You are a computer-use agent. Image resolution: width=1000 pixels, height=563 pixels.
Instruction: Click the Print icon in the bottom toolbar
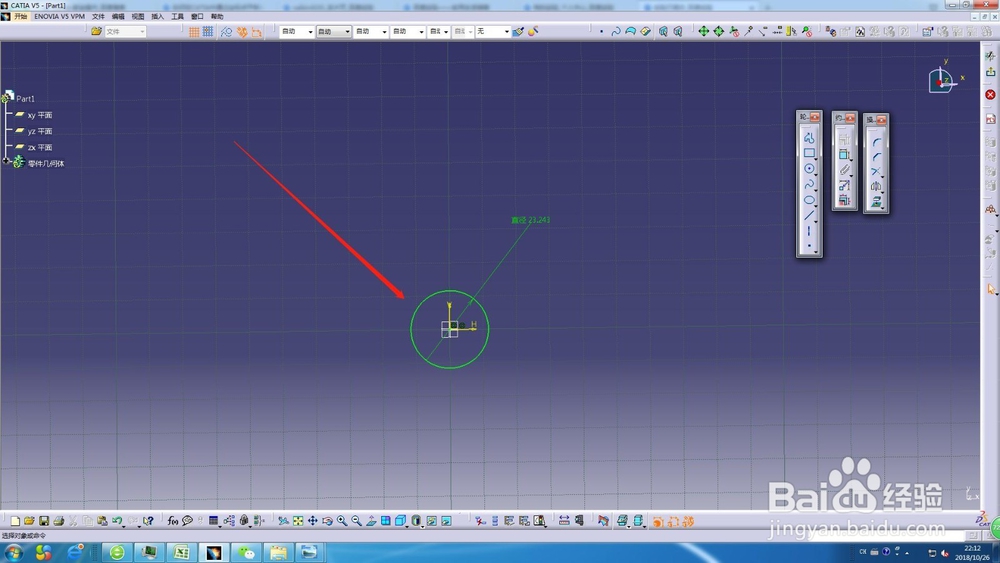tap(59, 521)
